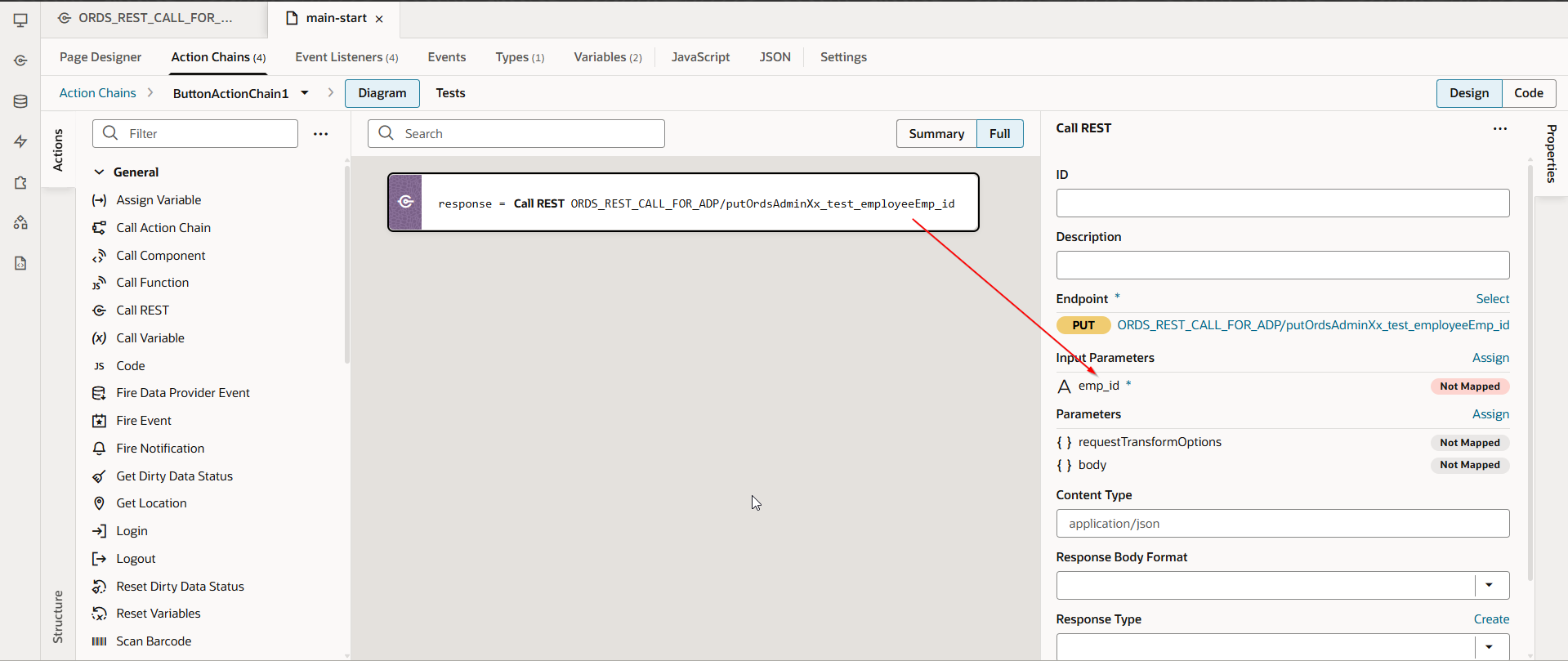The height and width of the screenshot is (661, 1568).
Task: Switch to Code editor mode
Action: [1528, 93]
